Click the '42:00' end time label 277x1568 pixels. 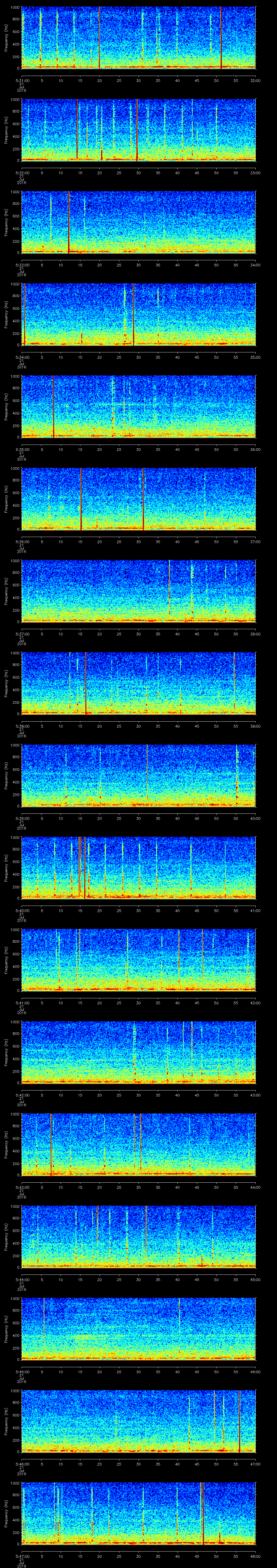tap(255, 1003)
